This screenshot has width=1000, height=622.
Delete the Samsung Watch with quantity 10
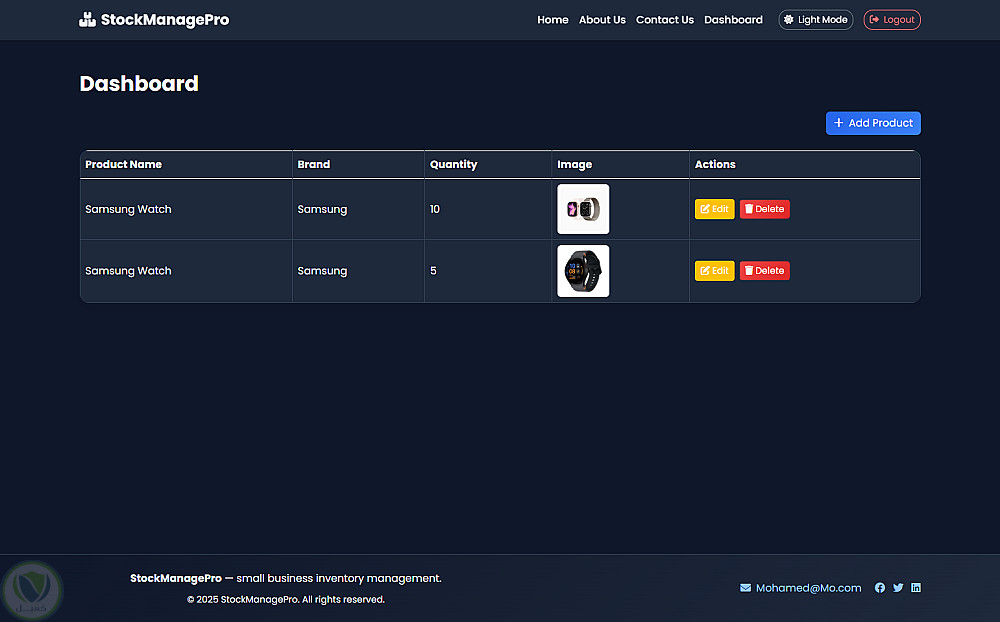click(765, 209)
